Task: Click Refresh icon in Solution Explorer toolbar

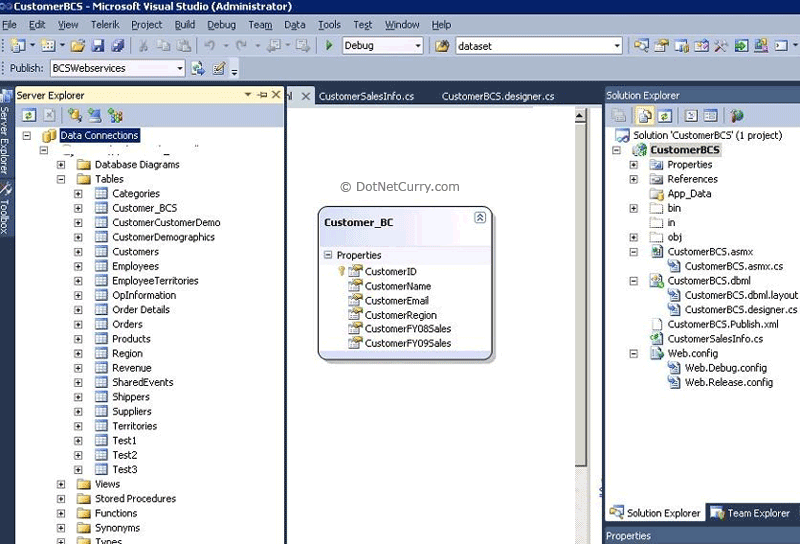Action: pos(664,116)
